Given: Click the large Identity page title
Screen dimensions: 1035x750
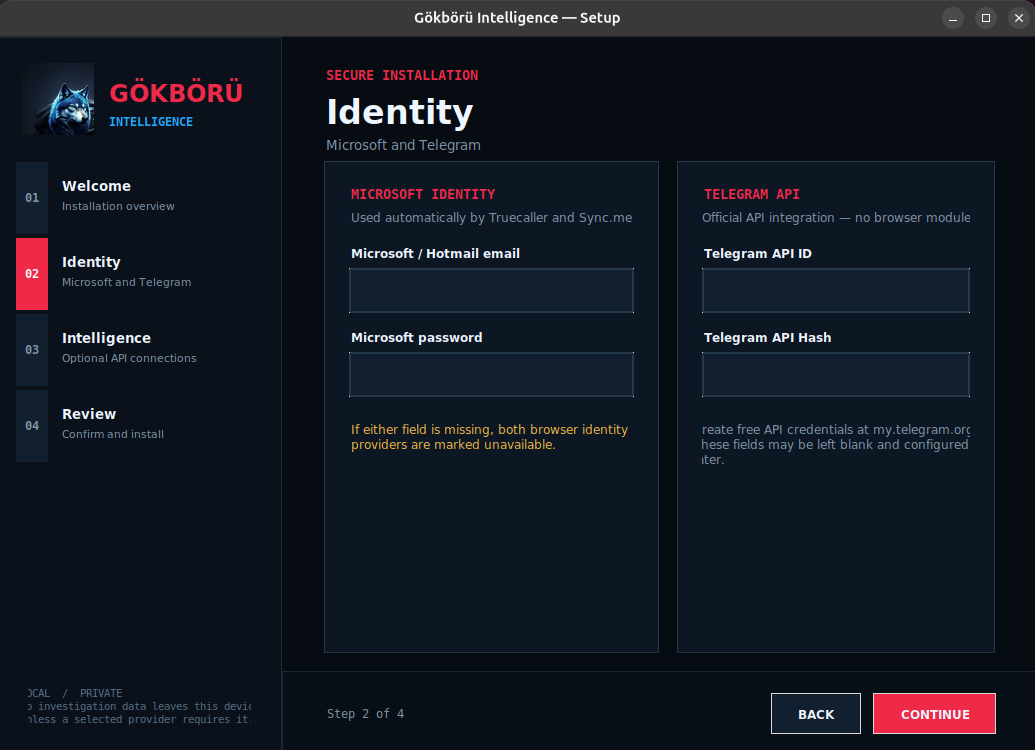Looking at the screenshot, I should 399,112.
